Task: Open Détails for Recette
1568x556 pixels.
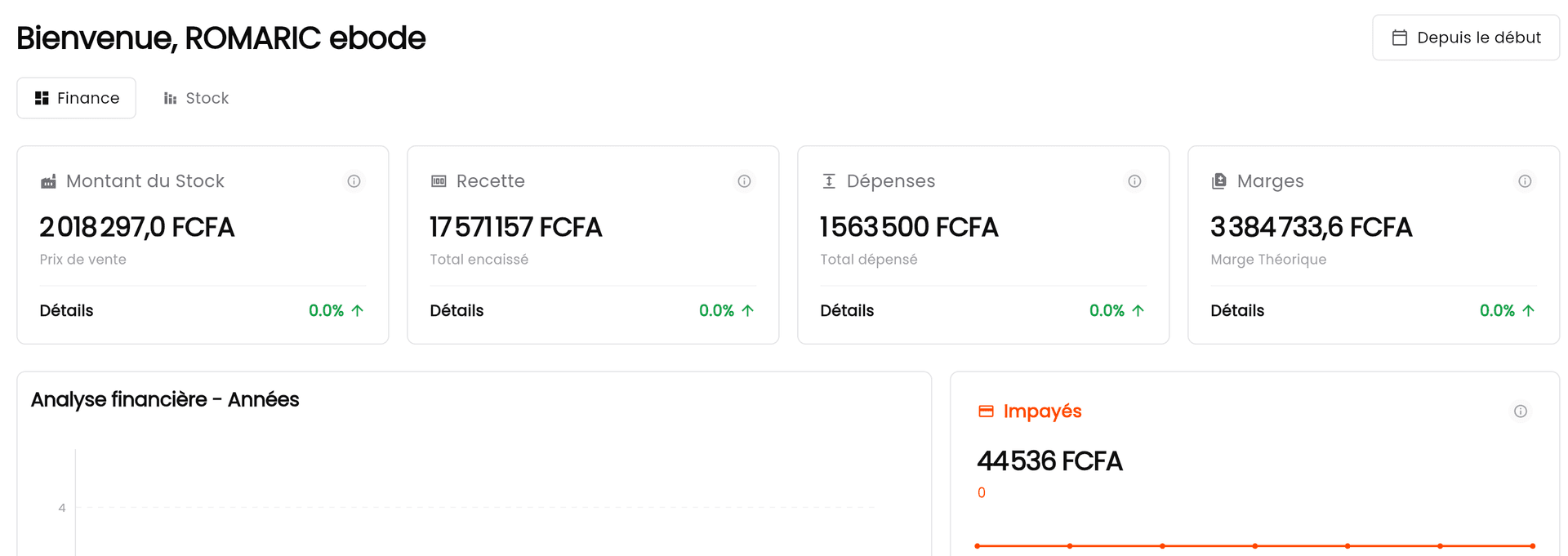Action: coord(457,310)
